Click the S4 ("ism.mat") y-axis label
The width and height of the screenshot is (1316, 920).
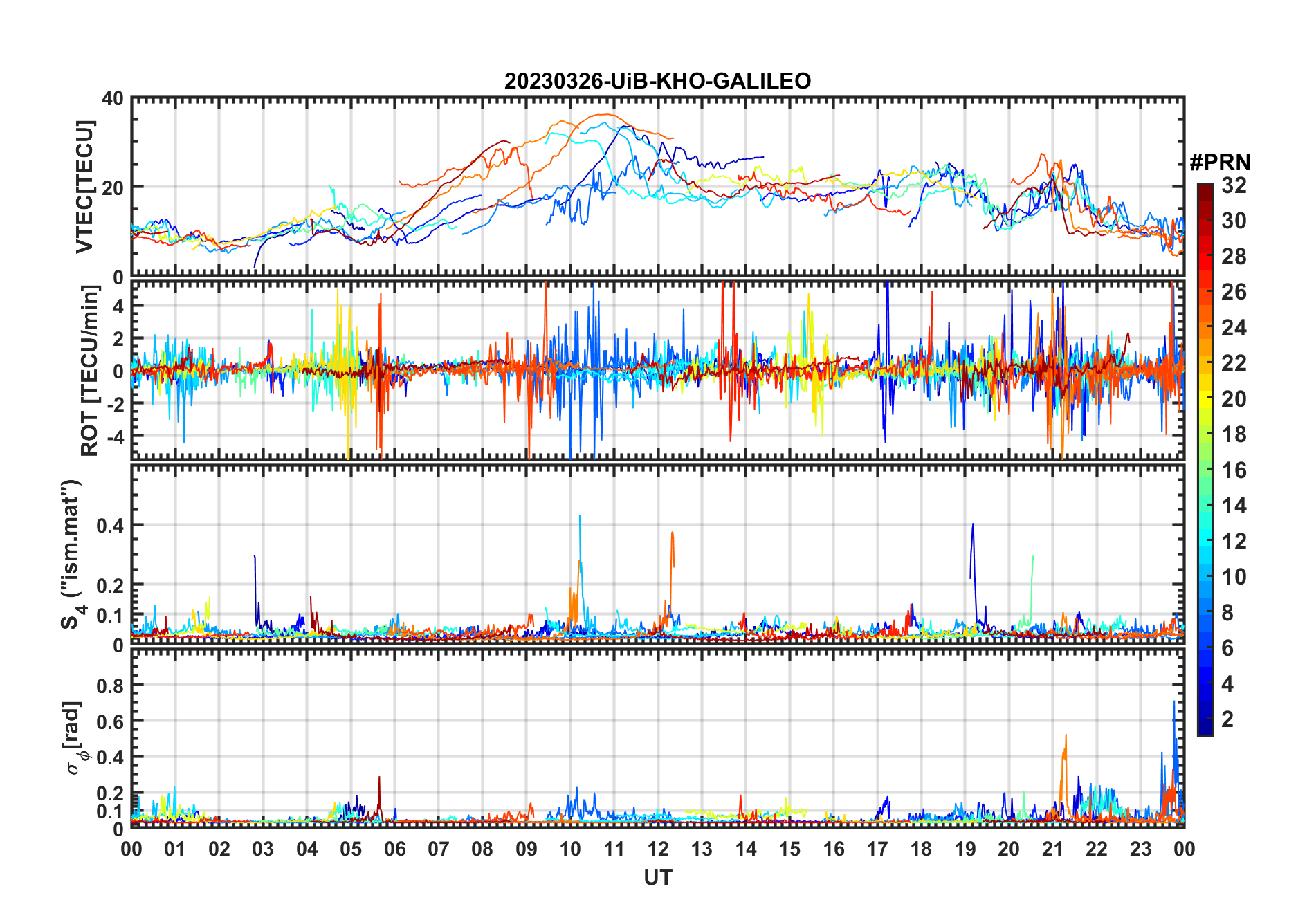(x=71, y=555)
